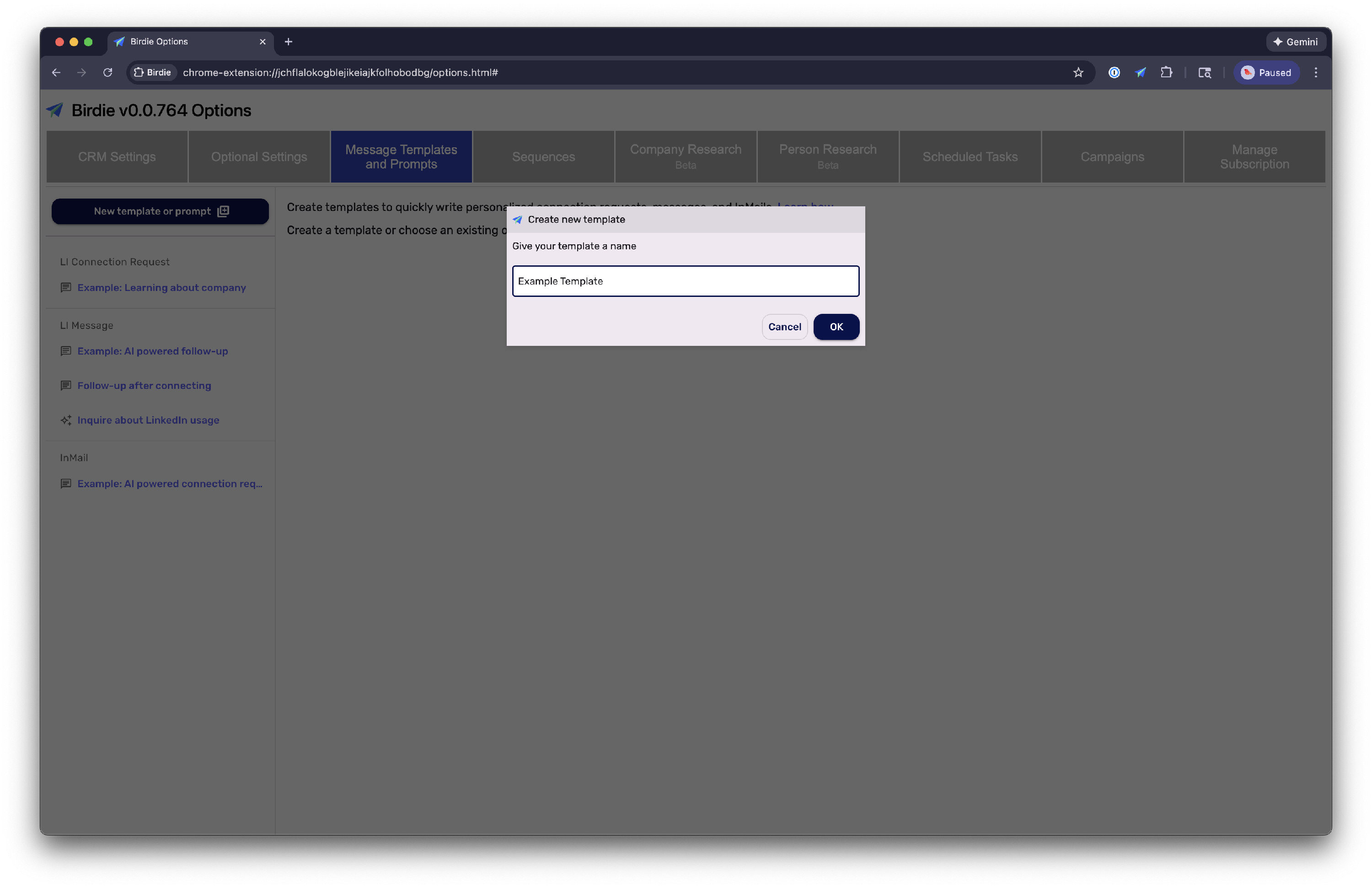1372x888 pixels.
Task: Open a new browser tab
Action: point(288,42)
